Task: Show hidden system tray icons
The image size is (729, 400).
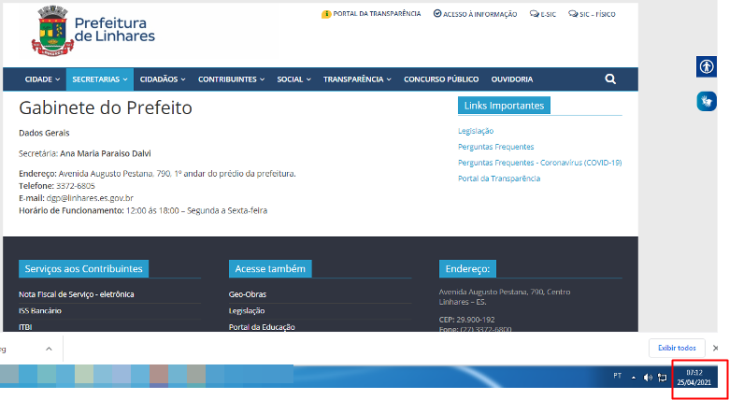Action: 633,377
